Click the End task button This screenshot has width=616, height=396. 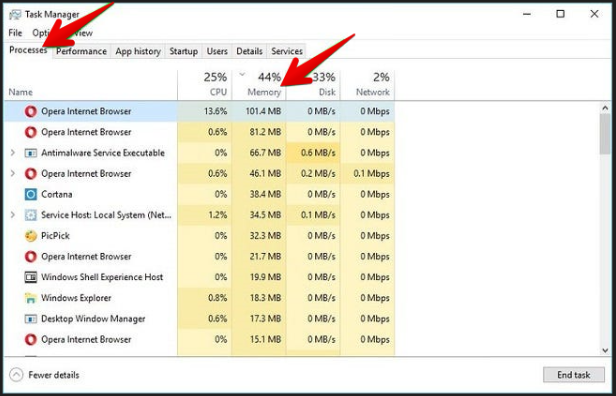point(574,375)
